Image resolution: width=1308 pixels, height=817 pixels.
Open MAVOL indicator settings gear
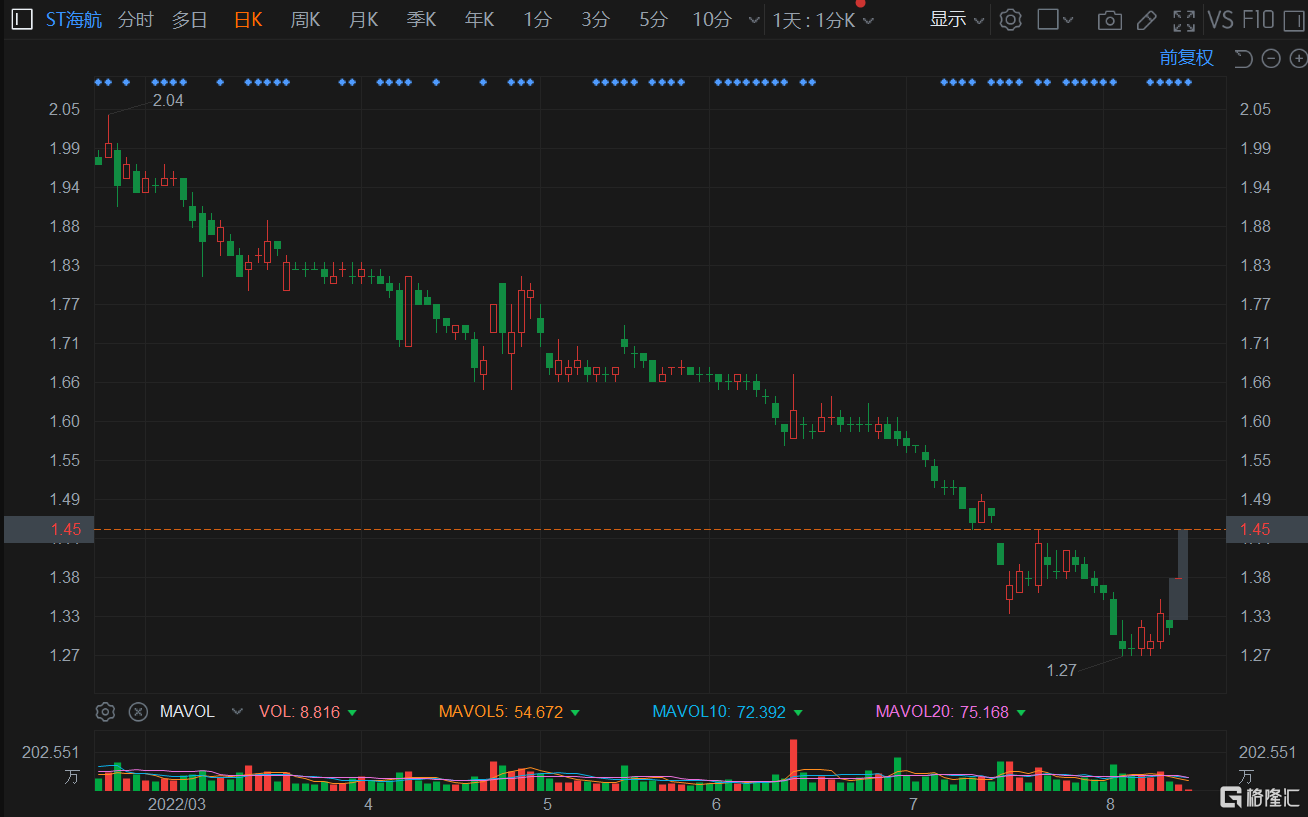105,712
